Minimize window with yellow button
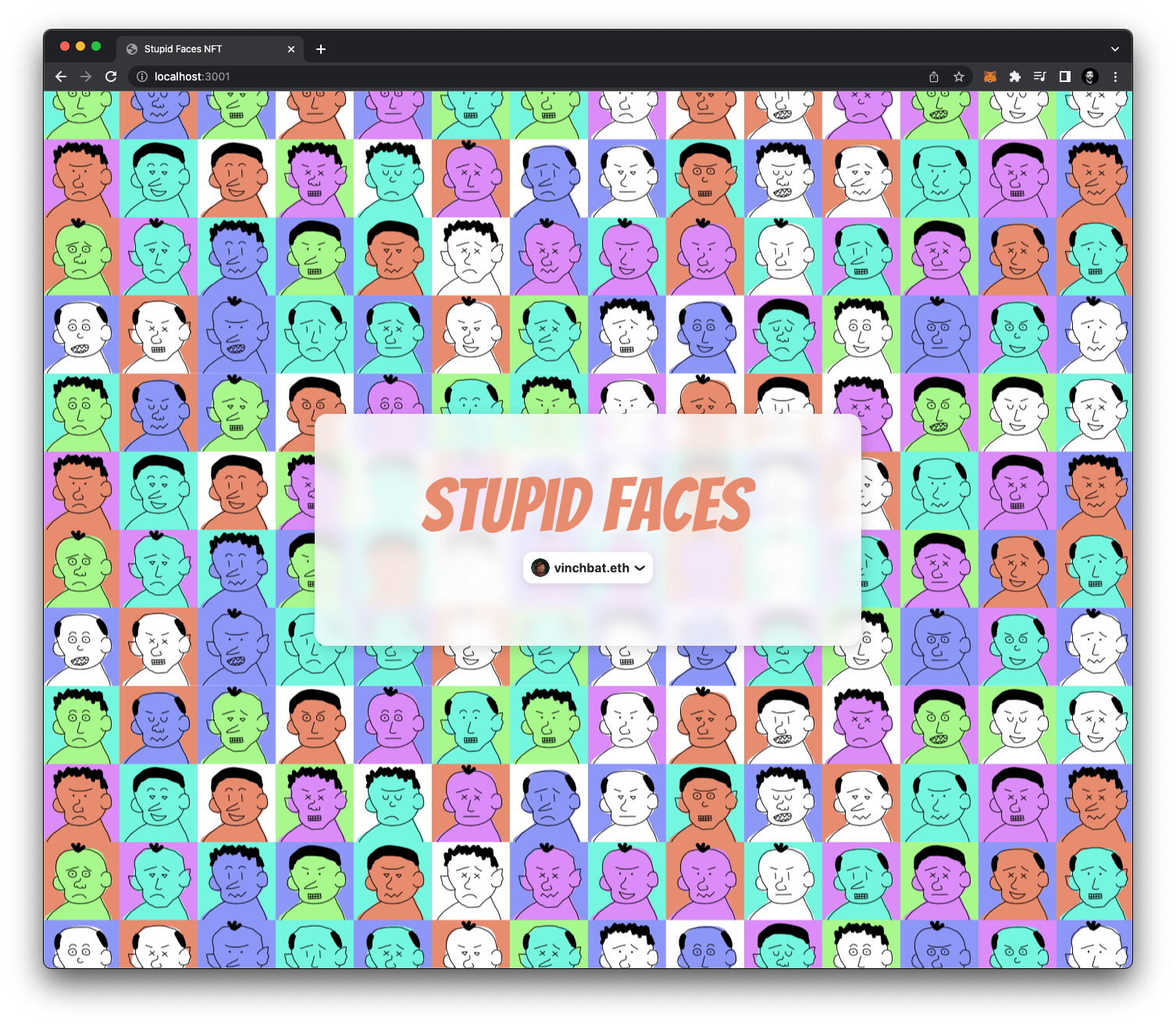This screenshot has width=1176, height=1026. click(80, 46)
